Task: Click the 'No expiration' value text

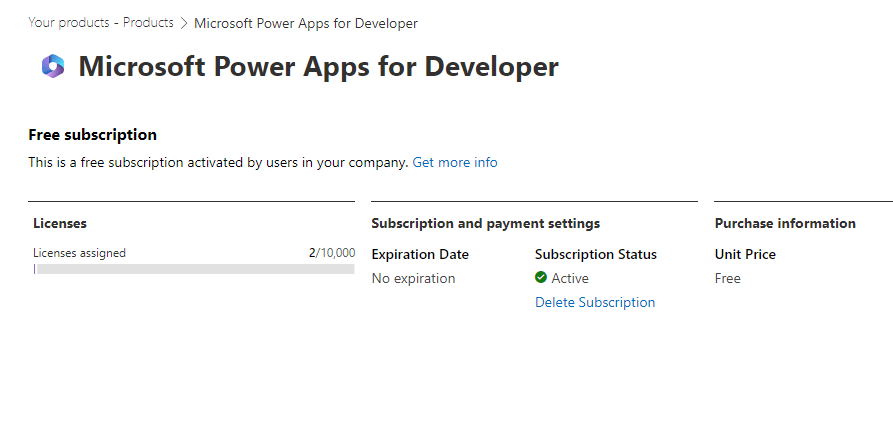Action: pos(413,279)
